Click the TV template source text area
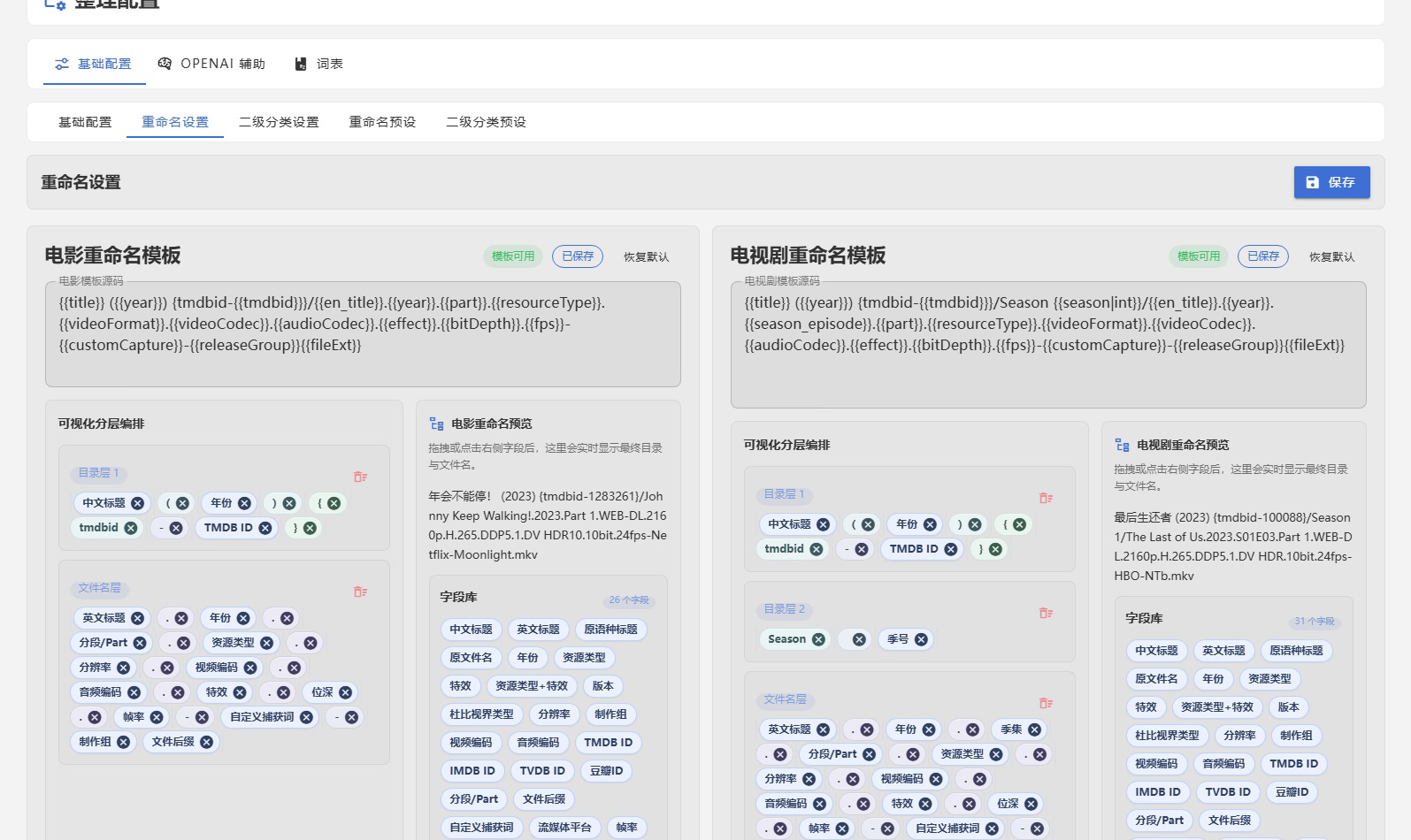The image size is (1411, 840). coord(1048,345)
